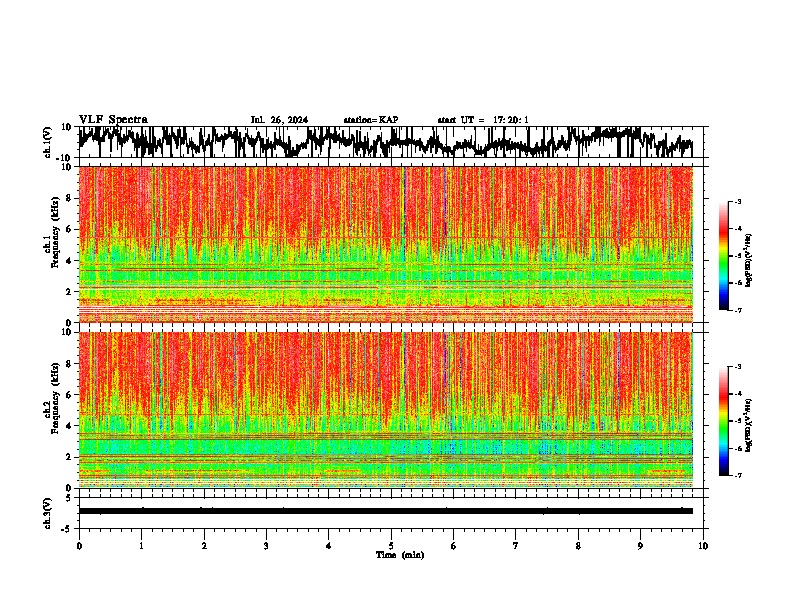Click the "VLF Spectra" plot title
This screenshot has width=792, height=612.
coord(113,119)
